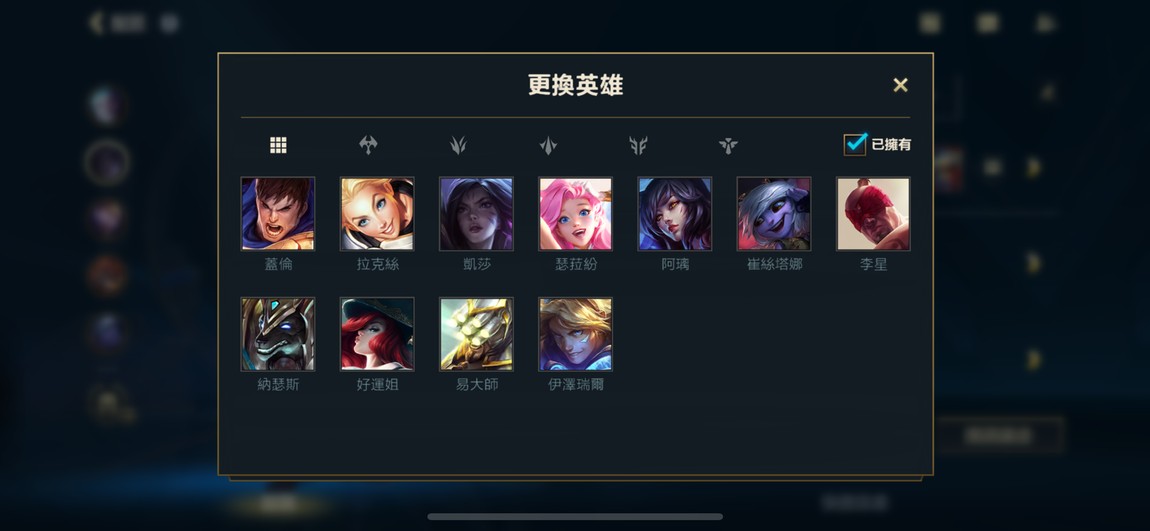Choose the third role filter icon
This screenshot has height=531, width=1150.
click(458, 145)
